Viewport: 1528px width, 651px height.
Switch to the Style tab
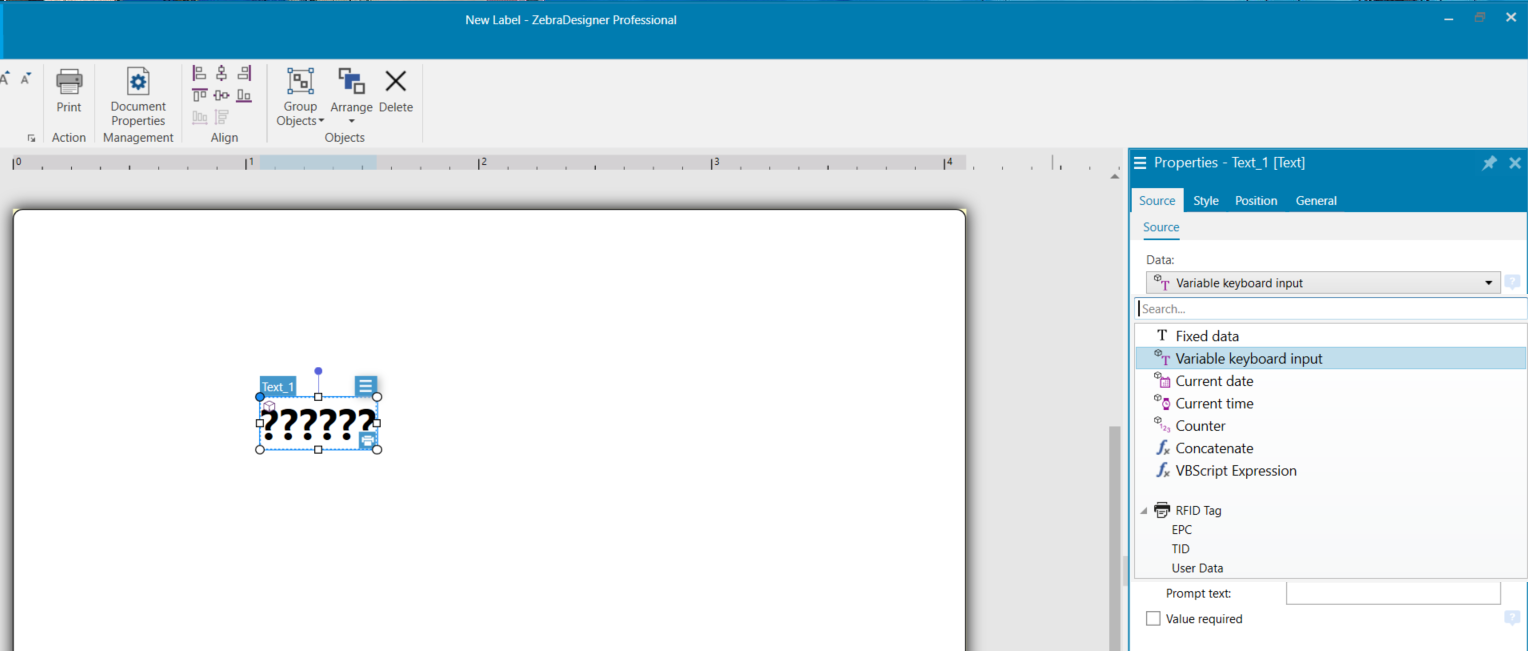pyautogui.click(x=1205, y=200)
